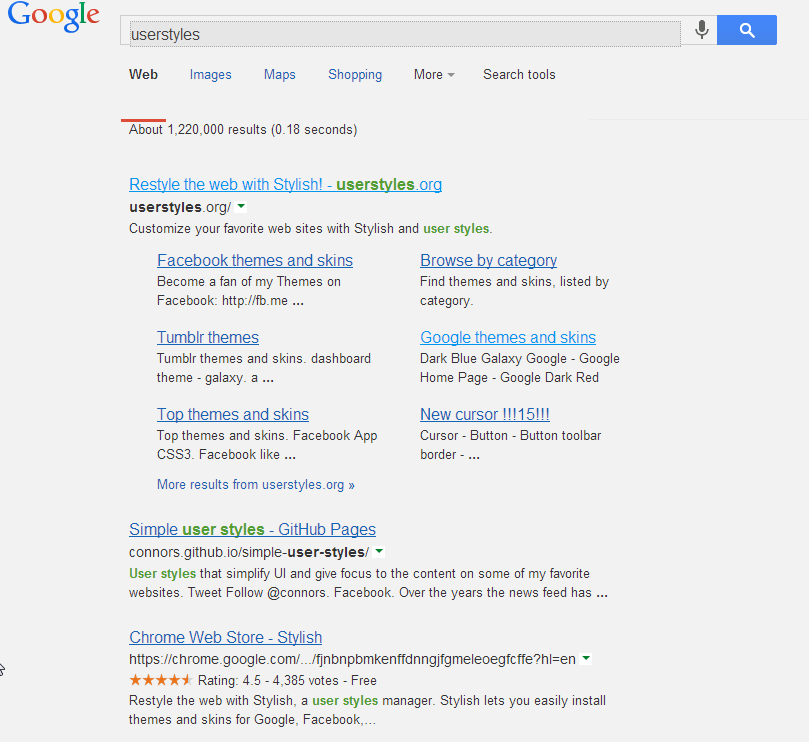Screen dimensions: 809x742
Task: Open 'Restyle the web with Stylish!' result
Action: (x=285, y=185)
